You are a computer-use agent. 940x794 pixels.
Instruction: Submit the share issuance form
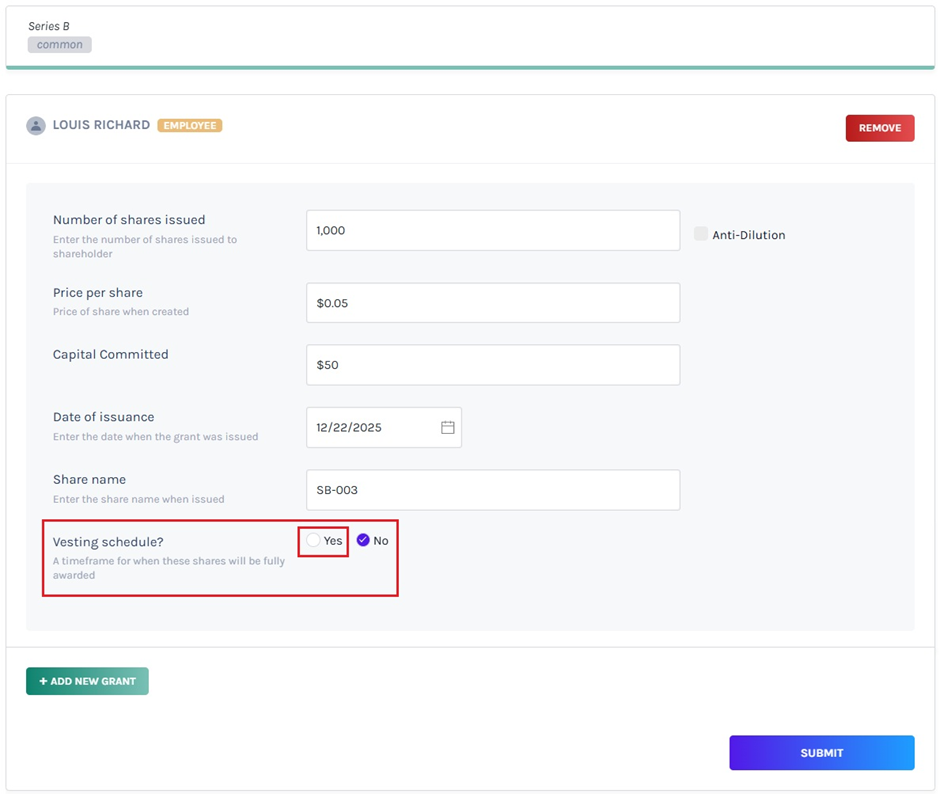(821, 753)
